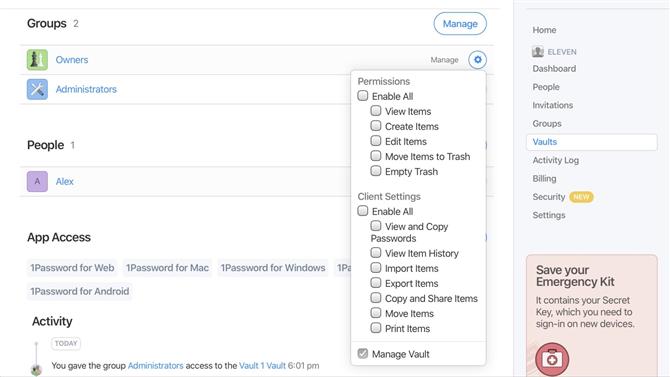Enable Print Items checkbox
This screenshot has width=670, height=377.
click(x=376, y=328)
